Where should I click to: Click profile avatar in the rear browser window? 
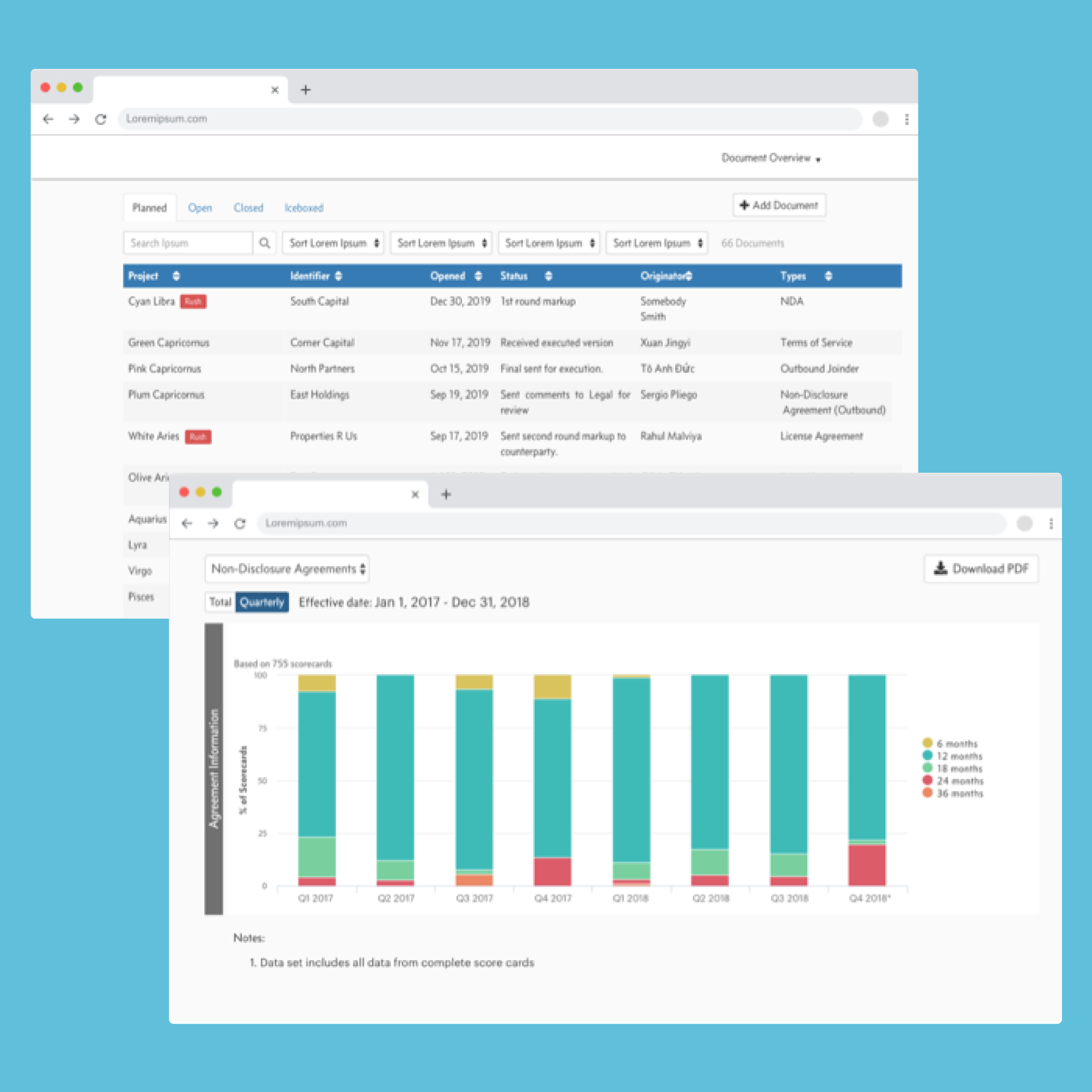(x=881, y=120)
